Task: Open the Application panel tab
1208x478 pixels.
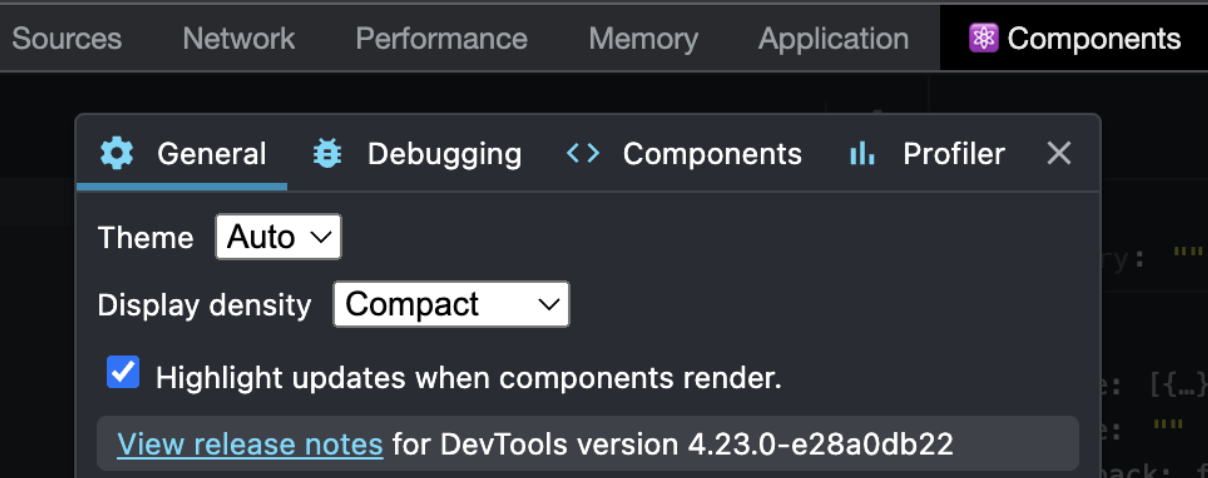Action: click(834, 38)
